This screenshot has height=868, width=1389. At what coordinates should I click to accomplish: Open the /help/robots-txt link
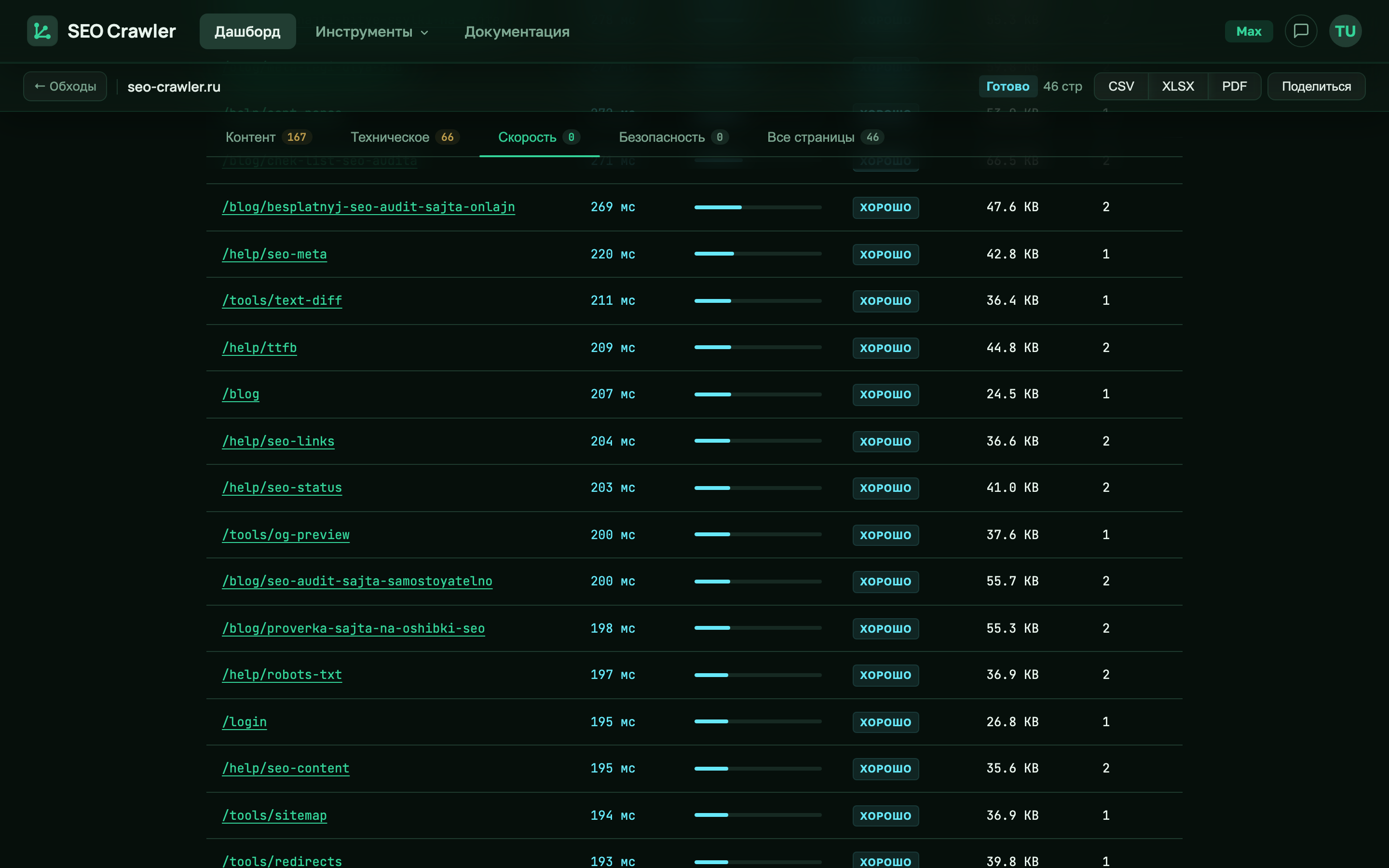click(x=282, y=675)
